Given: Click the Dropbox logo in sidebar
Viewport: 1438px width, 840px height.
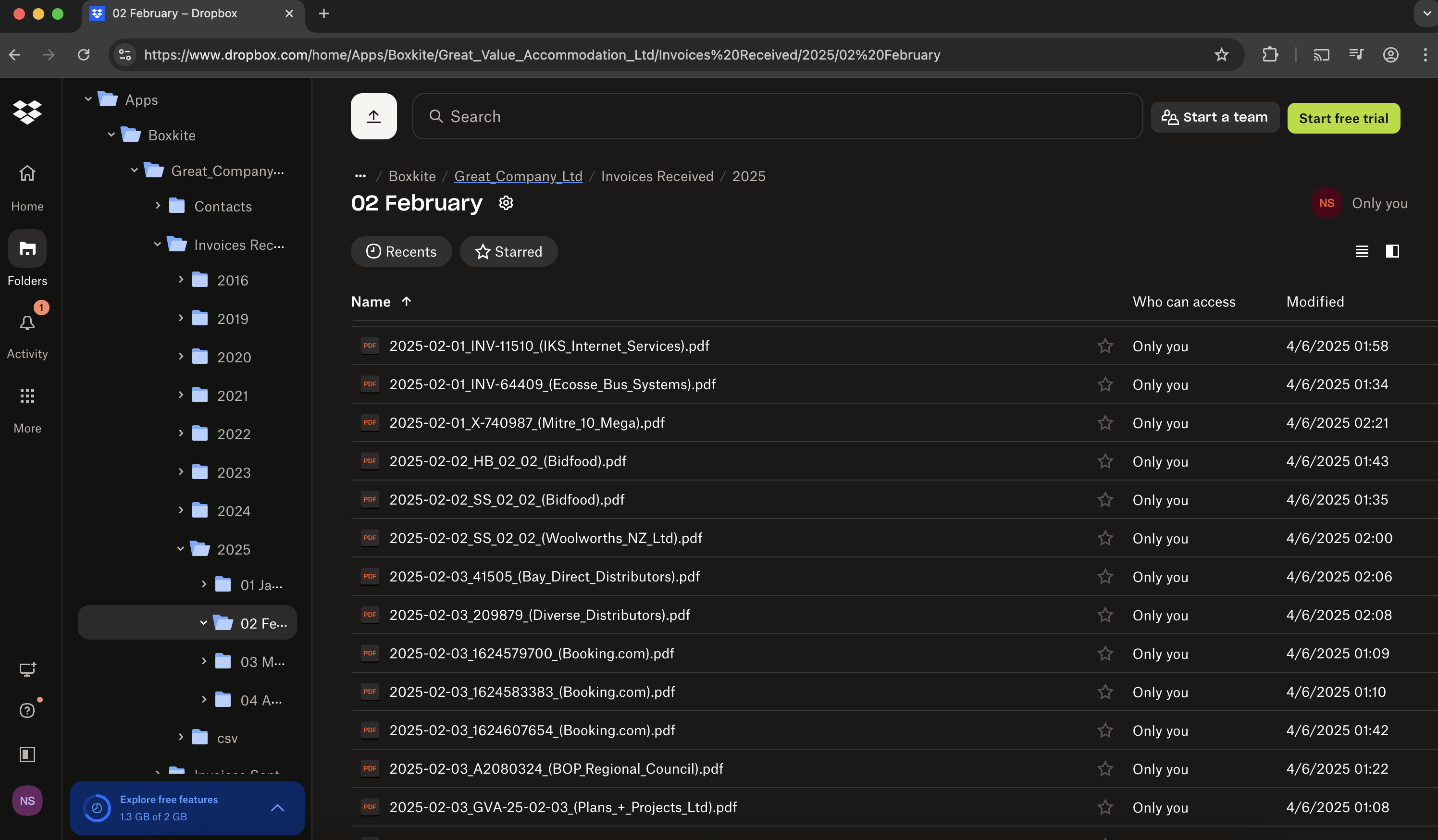Looking at the screenshot, I should [27, 112].
